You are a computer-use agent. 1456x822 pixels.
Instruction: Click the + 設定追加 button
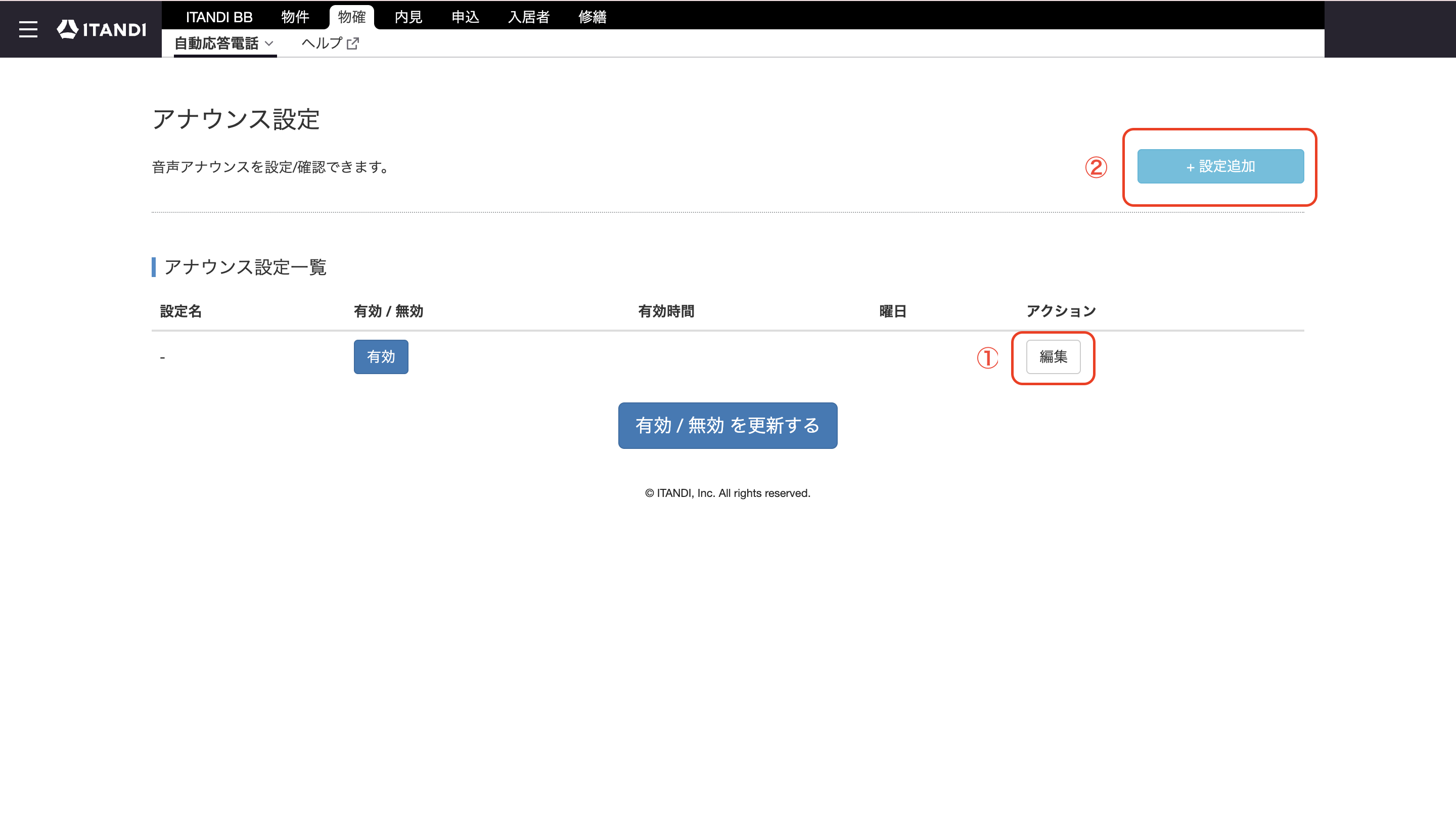pos(1220,166)
